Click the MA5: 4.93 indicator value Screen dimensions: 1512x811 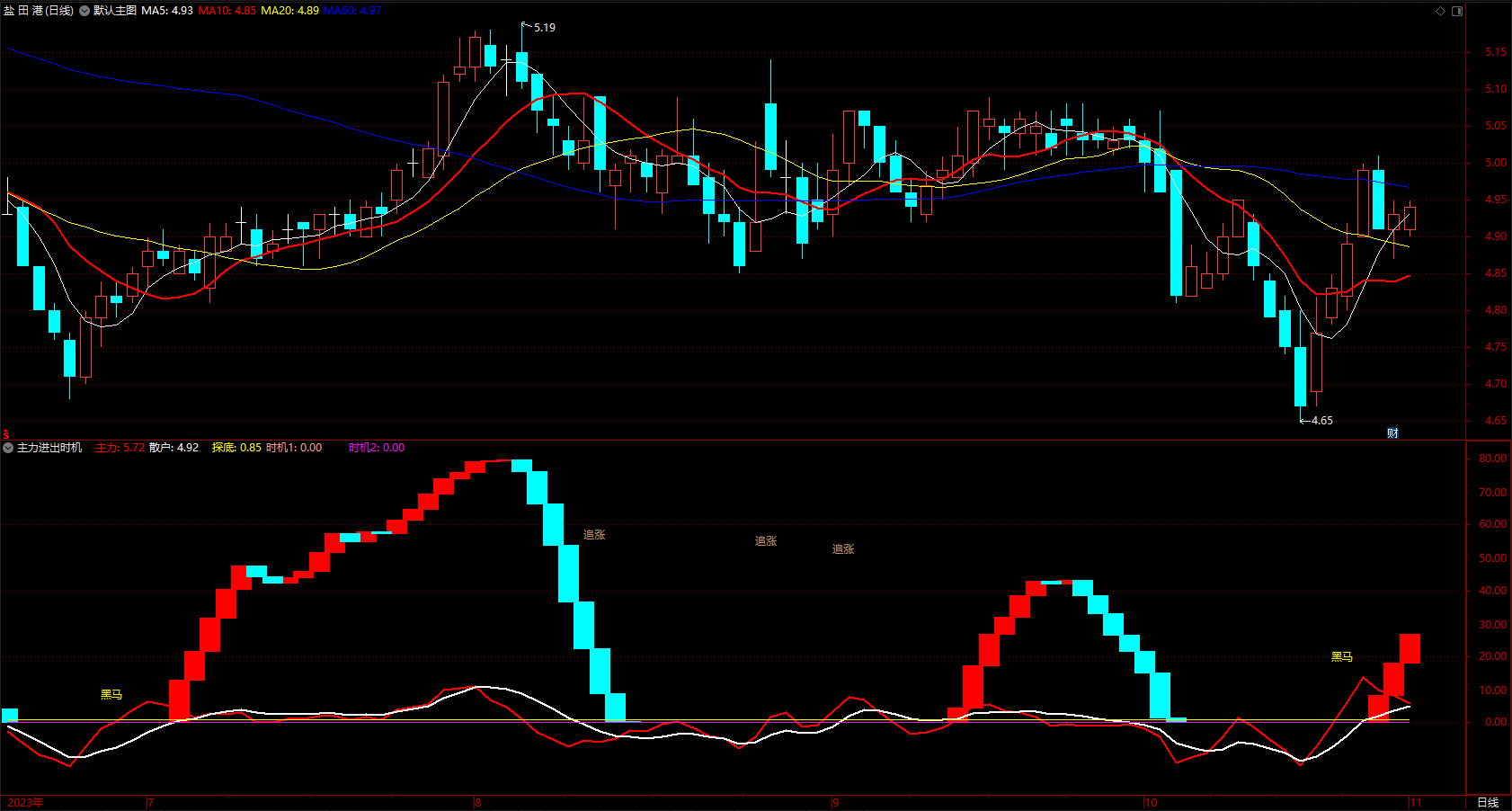click(x=167, y=11)
